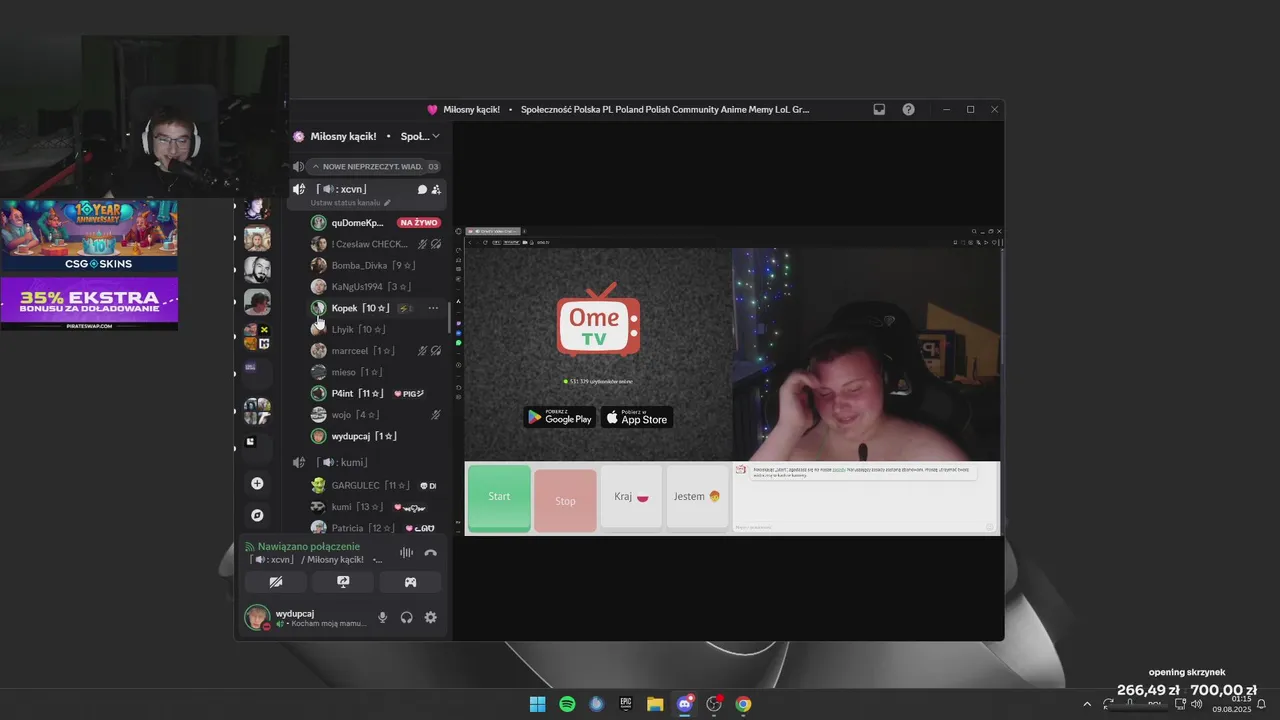Select user P4int in voice list
This screenshot has height=720, width=1280.
click(x=357, y=394)
